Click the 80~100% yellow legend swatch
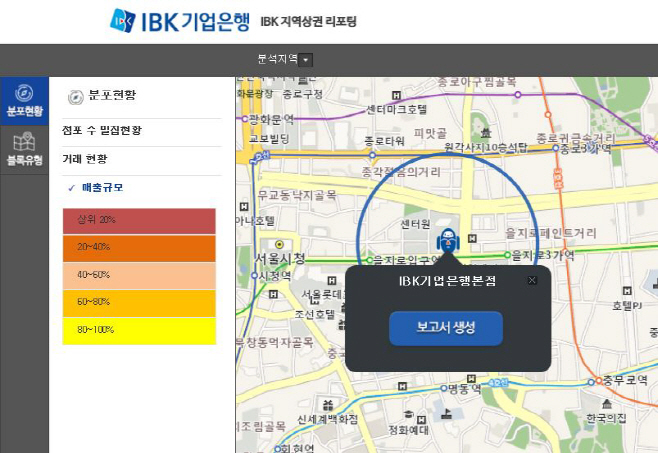This screenshot has height=453, width=658. (139, 331)
